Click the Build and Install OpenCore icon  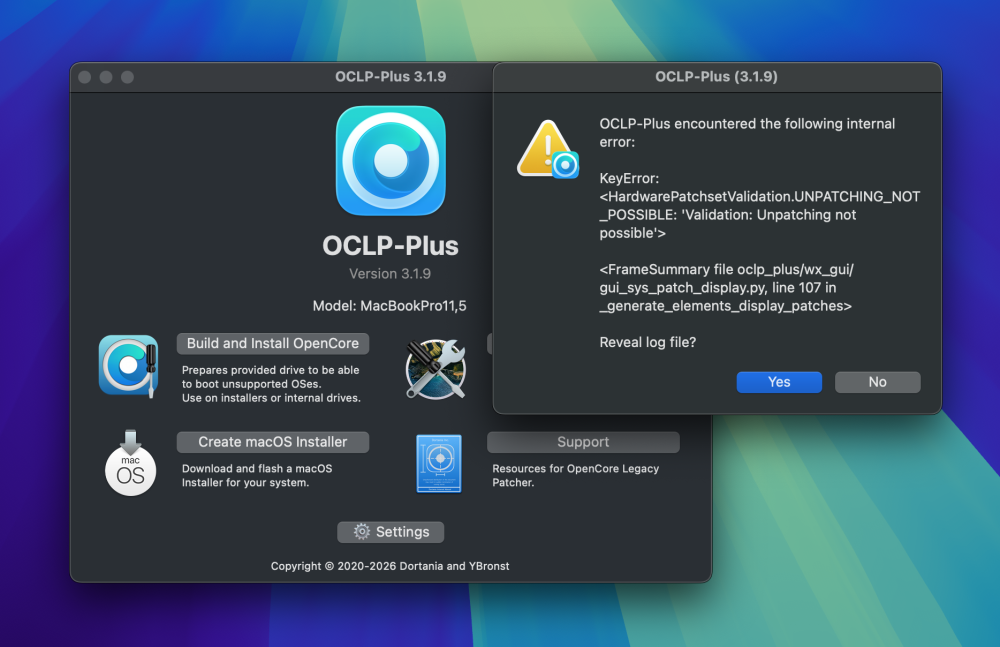coord(128,366)
